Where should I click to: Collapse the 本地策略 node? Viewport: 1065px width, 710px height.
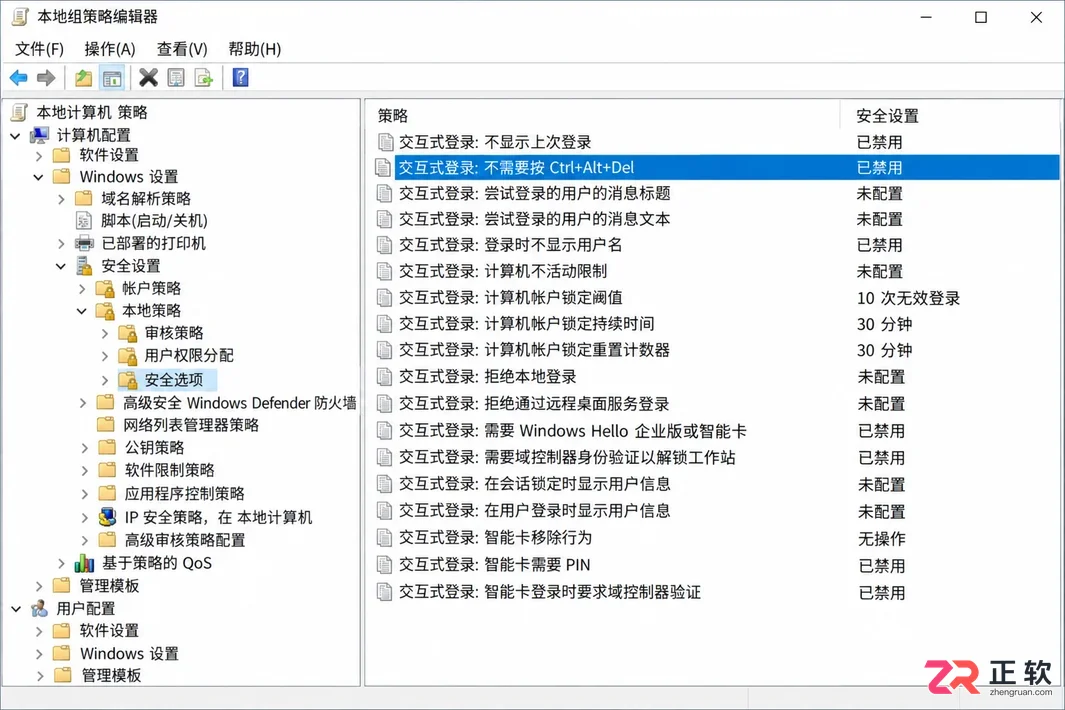click(x=82, y=311)
